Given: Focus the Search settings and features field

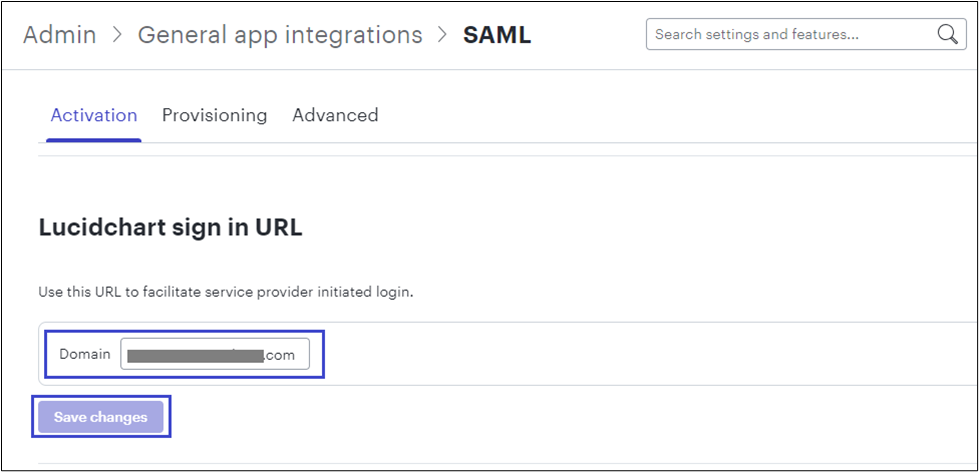Looking at the screenshot, I should coord(790,35).
